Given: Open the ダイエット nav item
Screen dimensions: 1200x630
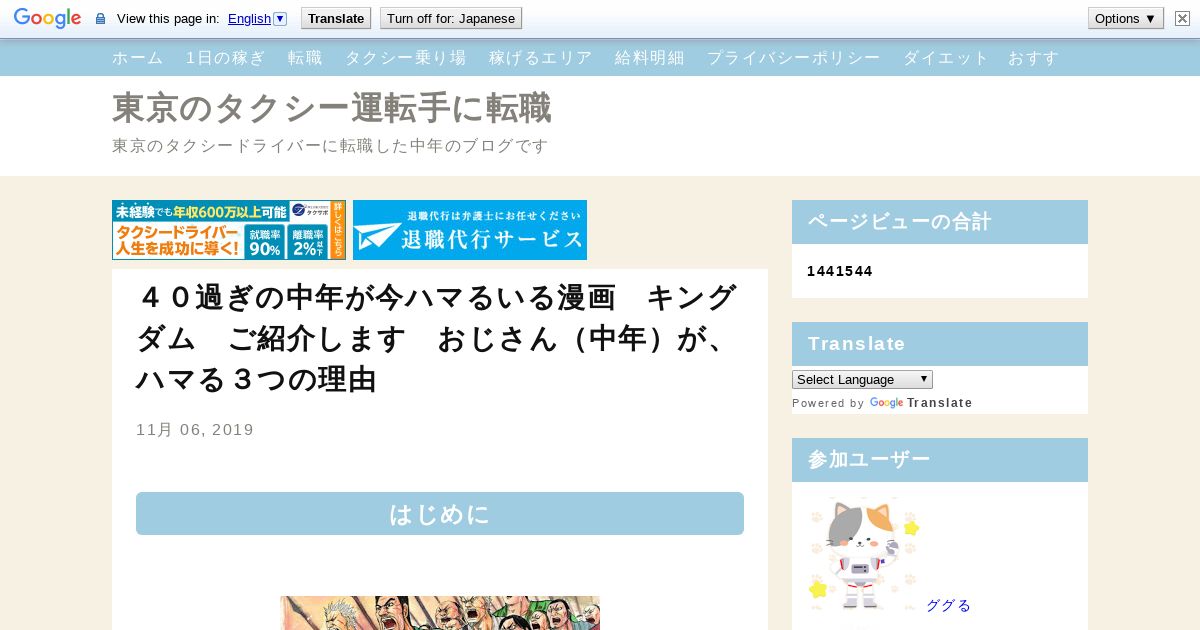Looking at the screenshot, I should [x=945, y=58].
